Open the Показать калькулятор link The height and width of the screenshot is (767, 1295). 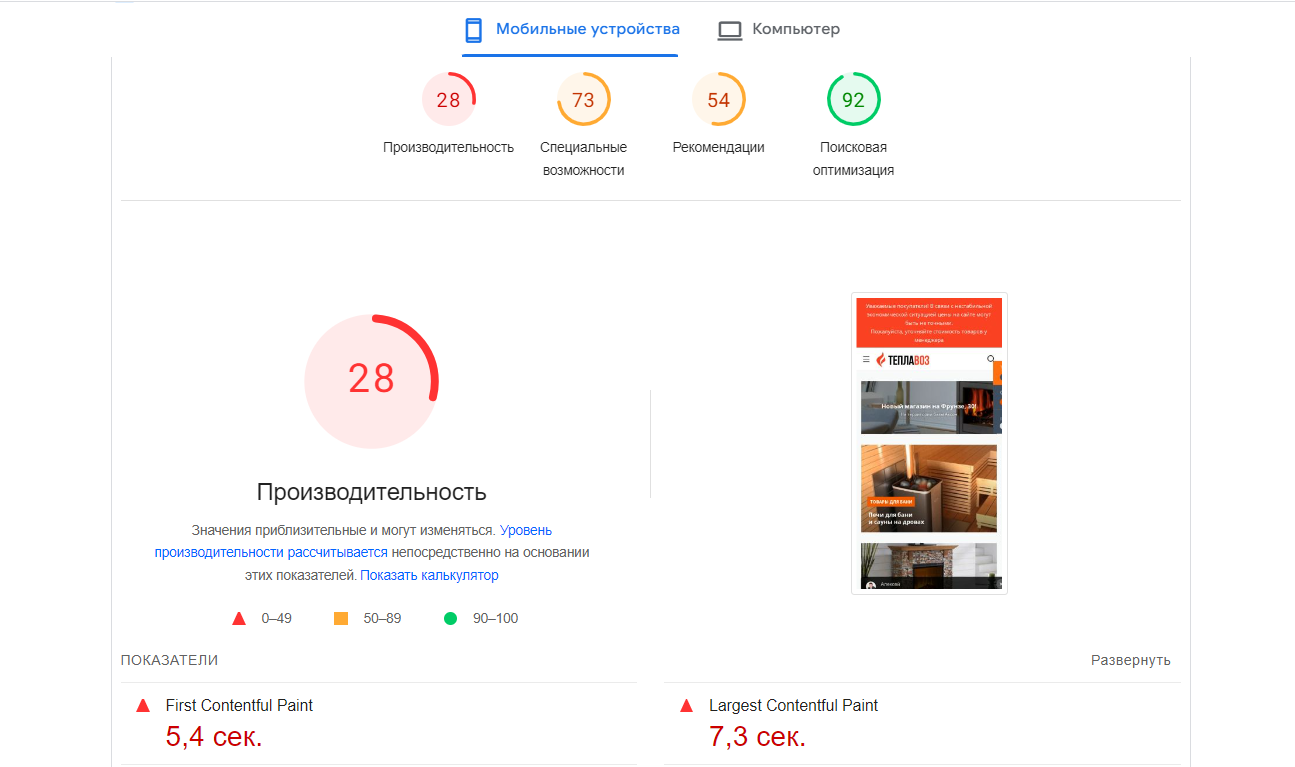pyautogui.click(x=430, y=574)
